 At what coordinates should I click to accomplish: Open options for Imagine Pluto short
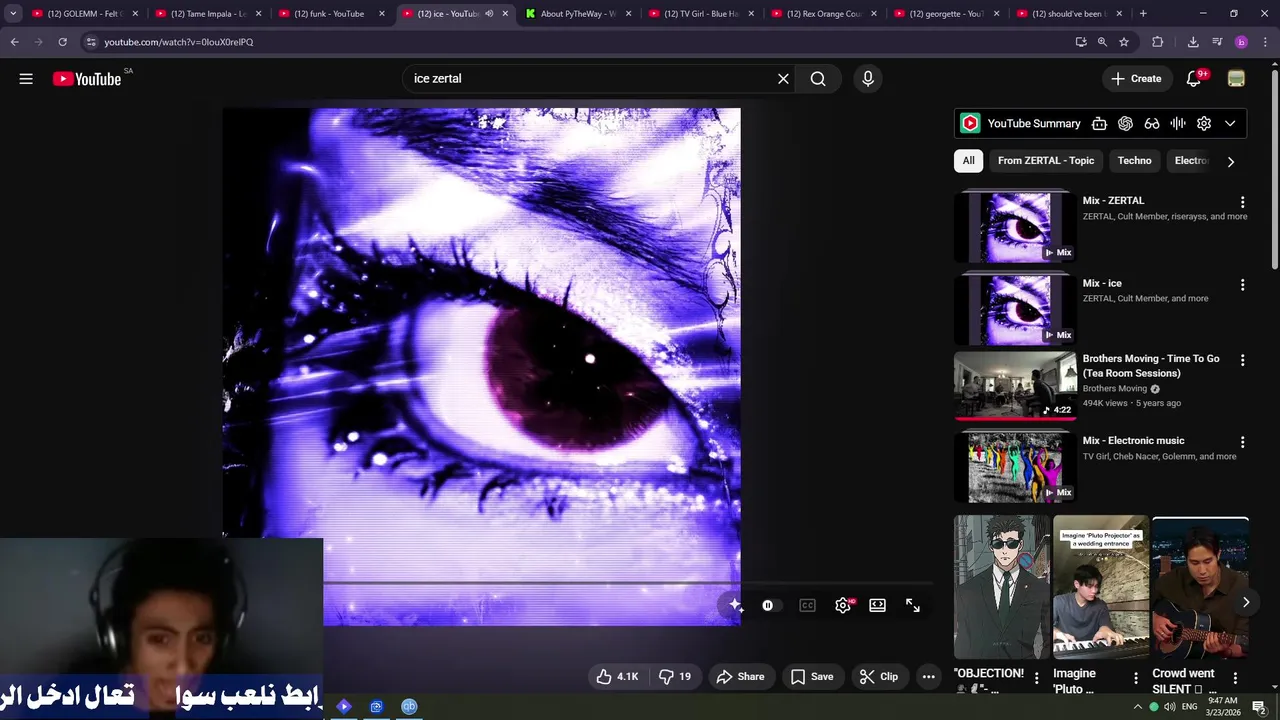click(x=1135, y=678)
